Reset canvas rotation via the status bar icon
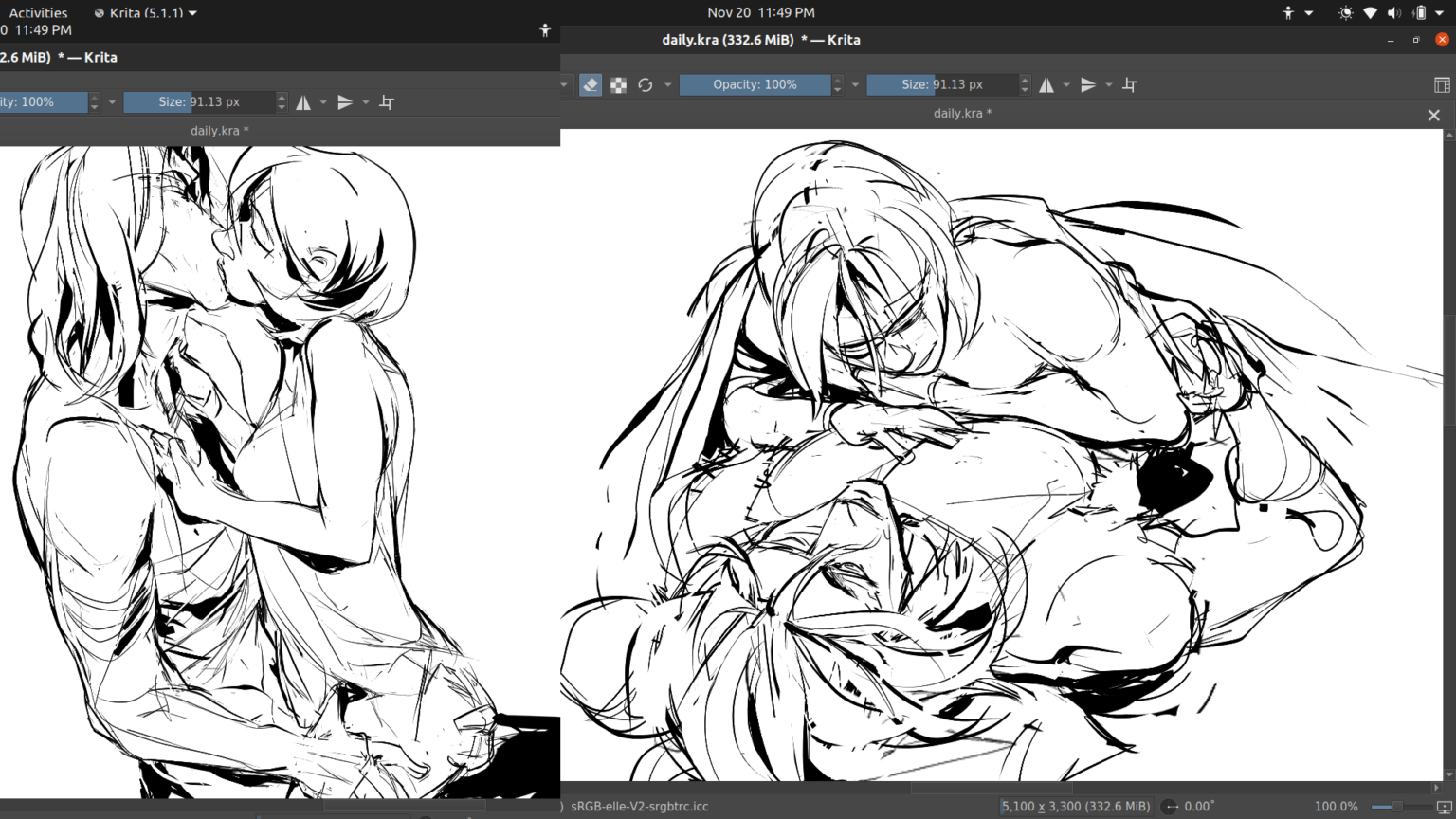1456x819 pixels. click(1171, 807)
